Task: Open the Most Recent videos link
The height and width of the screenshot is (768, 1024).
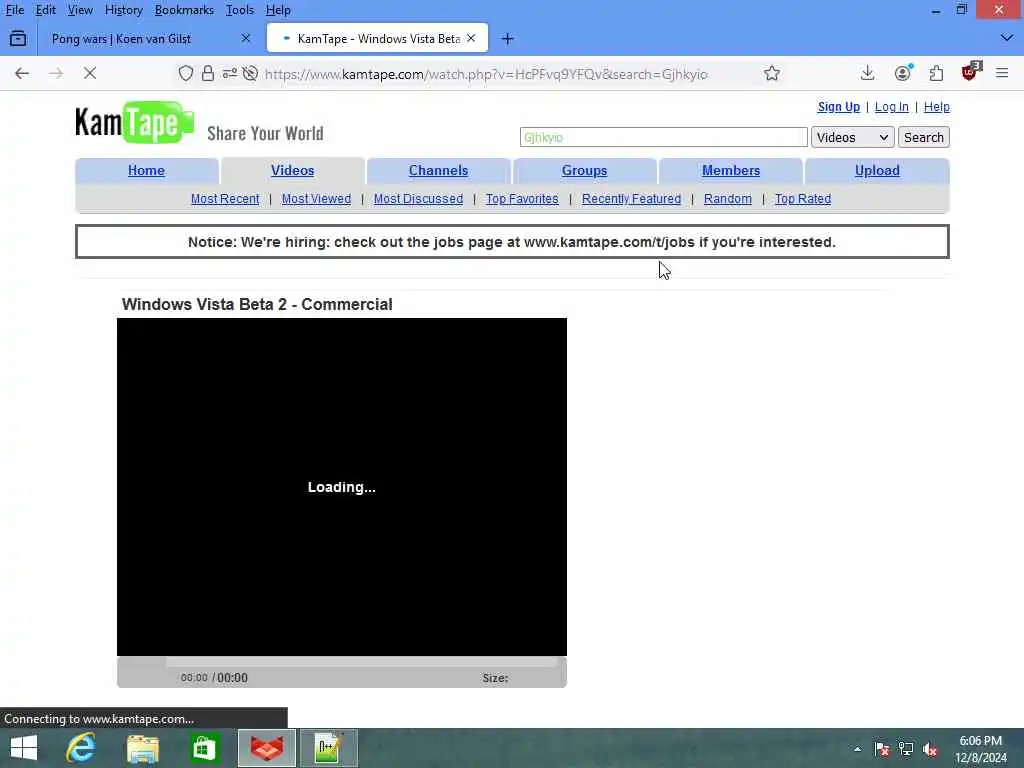Action: coord(225,199)
